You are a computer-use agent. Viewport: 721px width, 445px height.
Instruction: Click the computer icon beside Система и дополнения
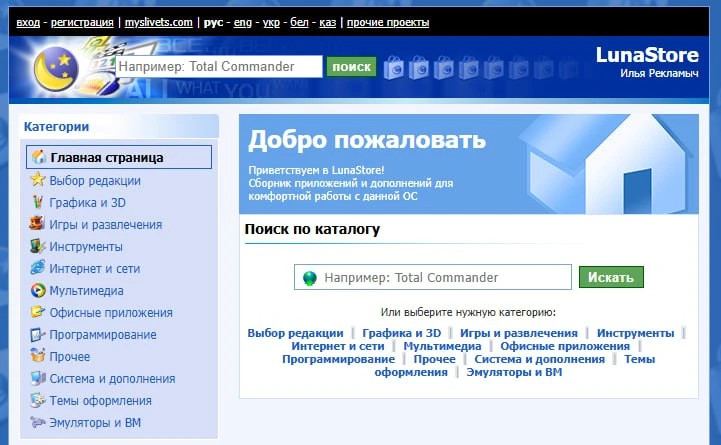click(x=38, y=378)
